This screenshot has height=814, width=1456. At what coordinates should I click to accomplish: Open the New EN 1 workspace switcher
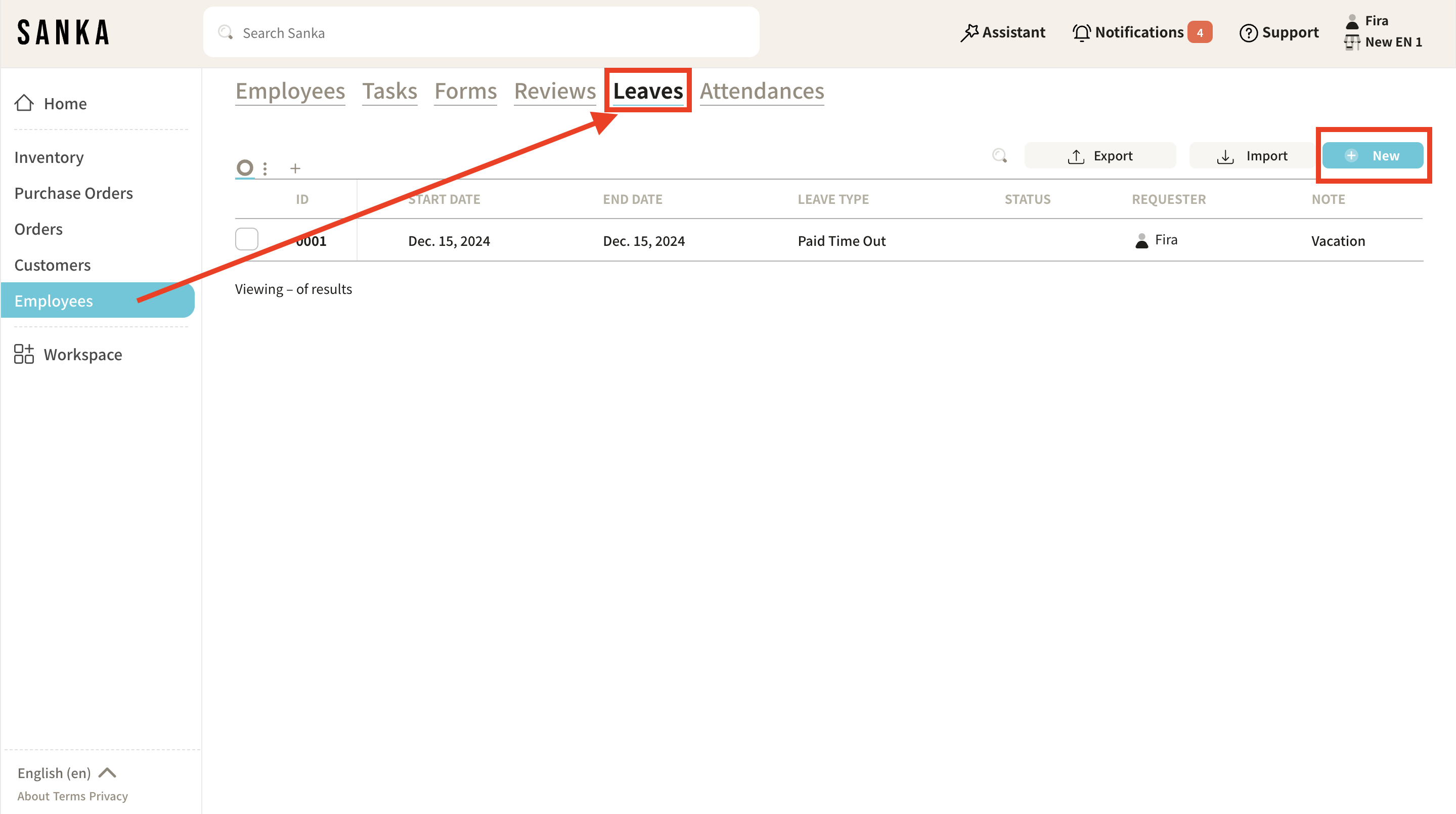coord(1384,42)
